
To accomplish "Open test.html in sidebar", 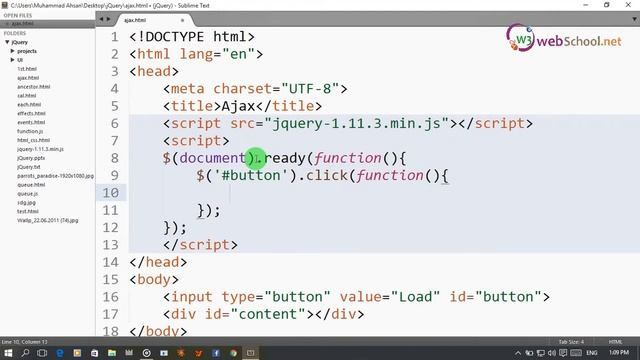I will (x=28, y=211).
